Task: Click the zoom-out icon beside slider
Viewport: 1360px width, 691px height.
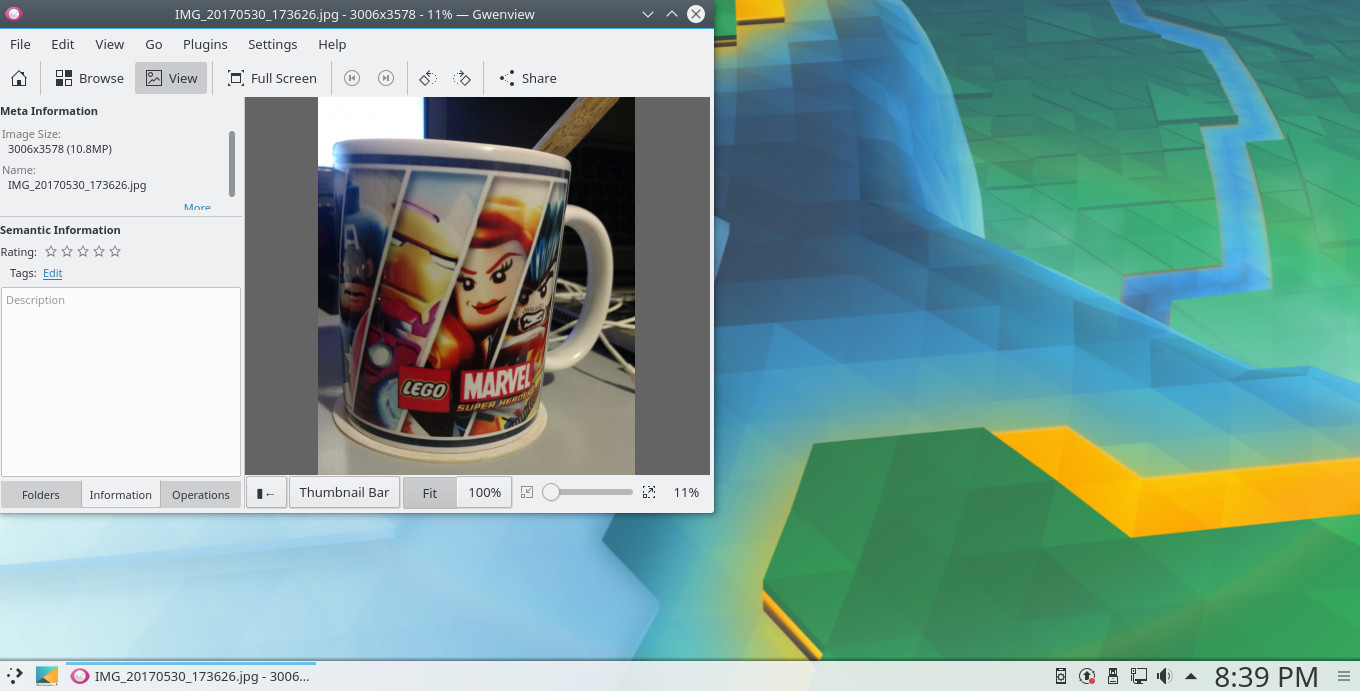Action: click(527, 492)
